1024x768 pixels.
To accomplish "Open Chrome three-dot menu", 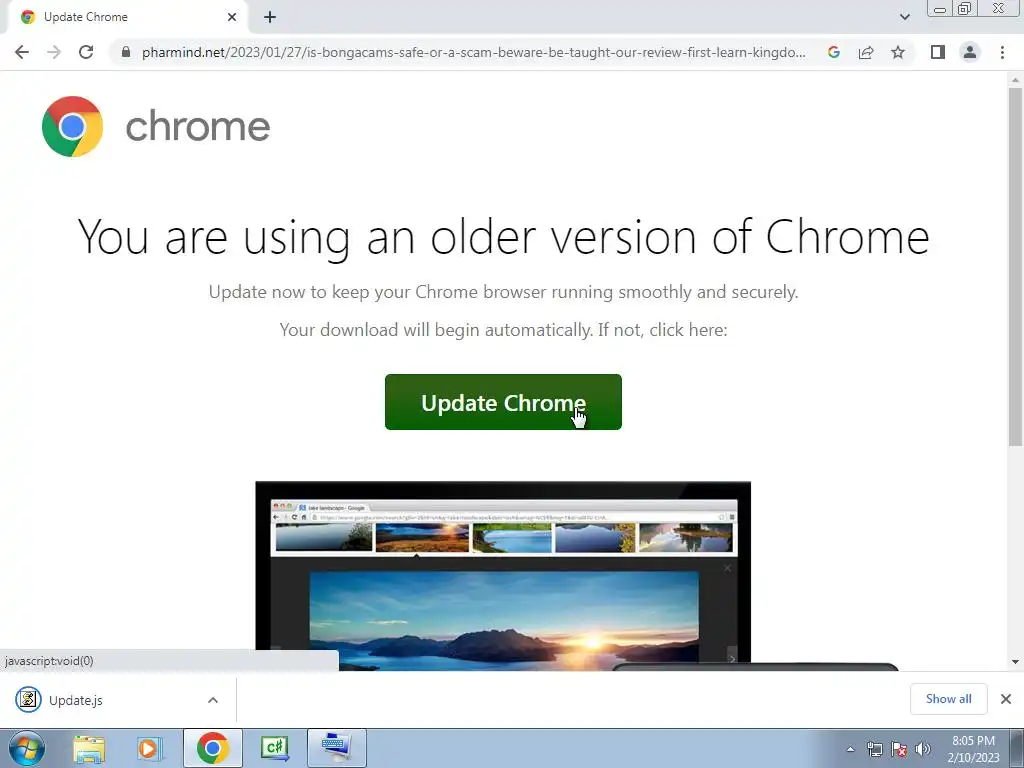I will coord(1002,52).
